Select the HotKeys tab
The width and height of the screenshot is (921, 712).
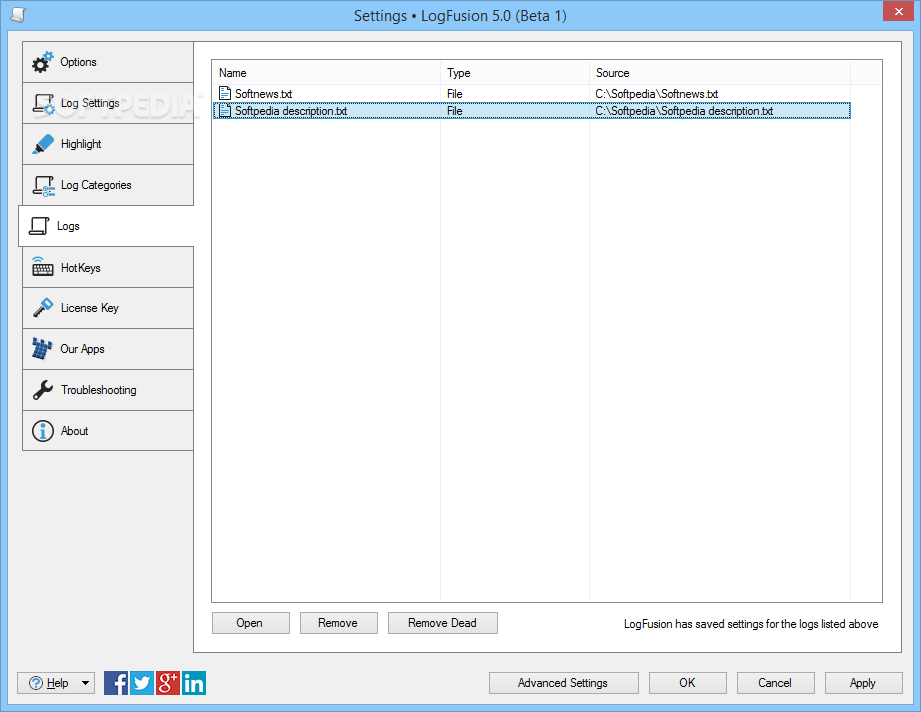pos(108,267)
